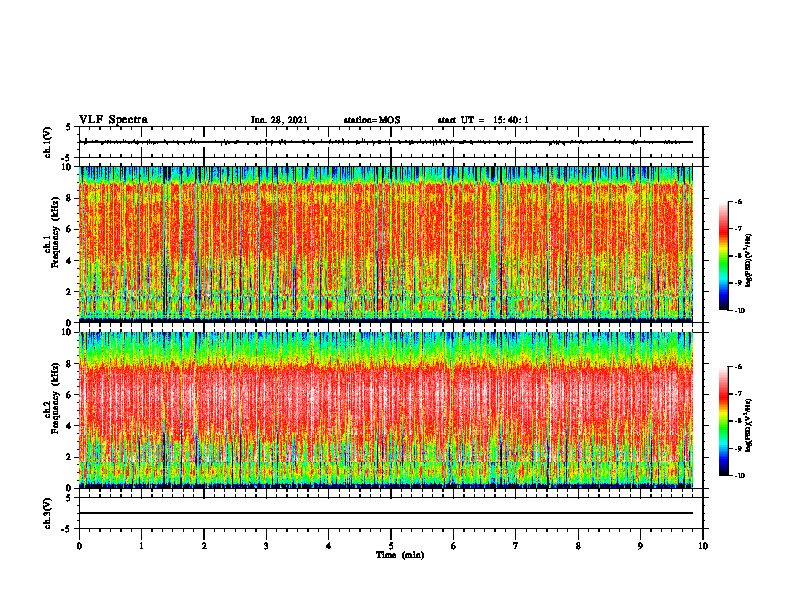Click time axis tick label "3"

[x=266, y=546]
